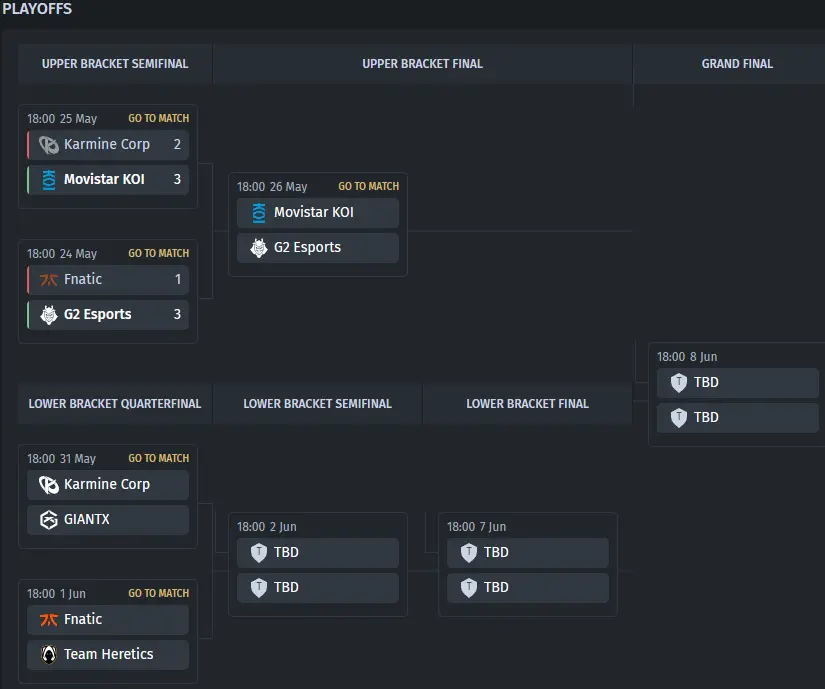Click G2 Esports logo in upper bracket final
825x689 pixels.
(259, 248)
